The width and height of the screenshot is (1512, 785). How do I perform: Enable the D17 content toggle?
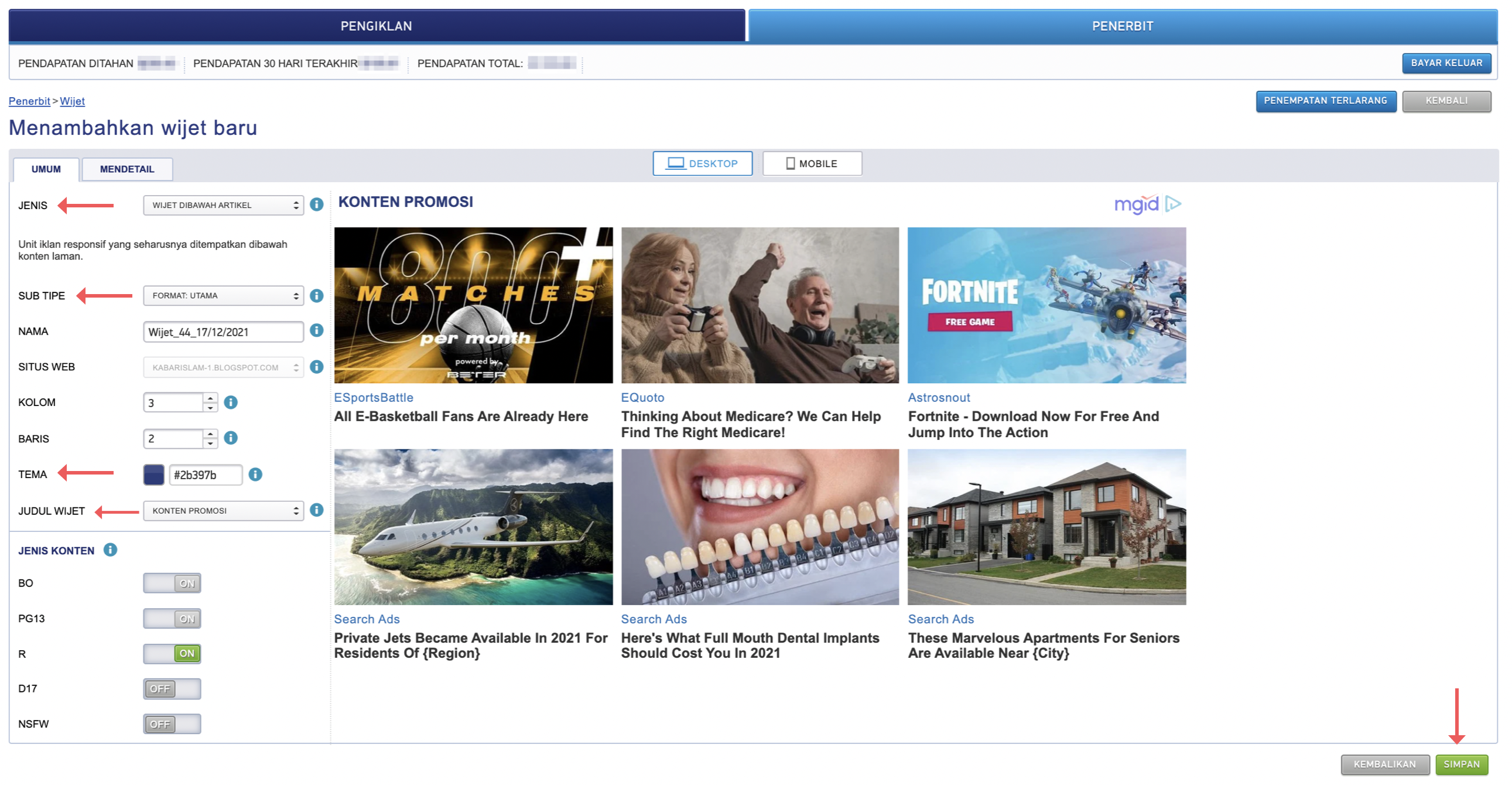(172, 689)
